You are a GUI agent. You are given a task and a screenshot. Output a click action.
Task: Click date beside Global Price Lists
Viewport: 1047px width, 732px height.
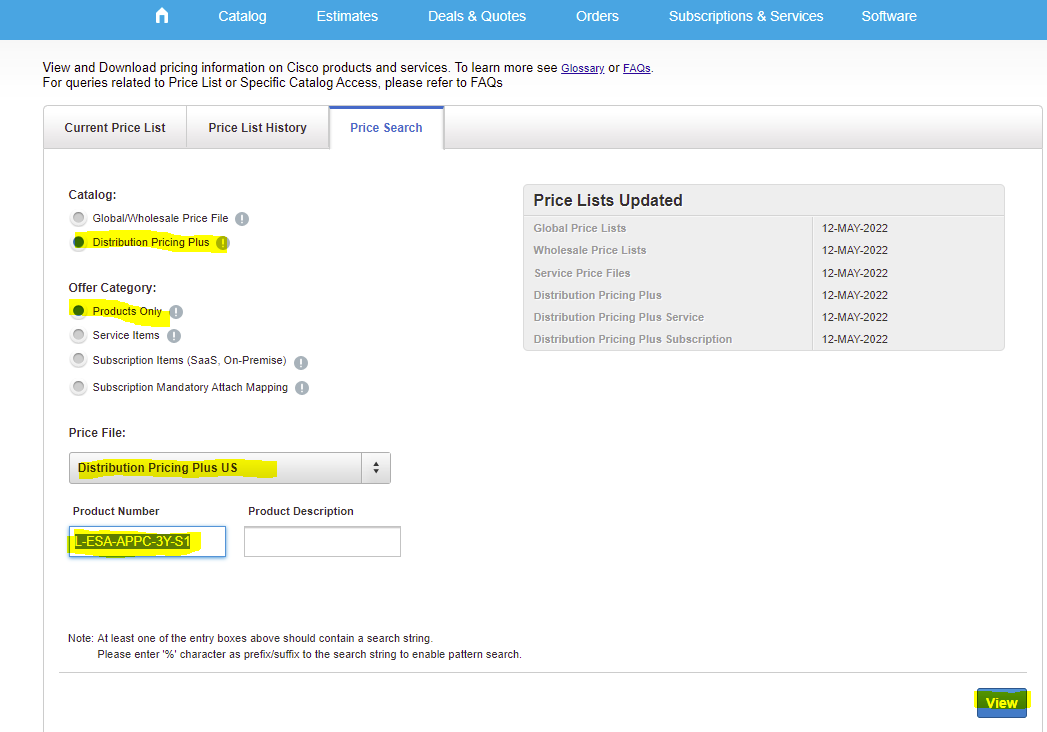855,228
